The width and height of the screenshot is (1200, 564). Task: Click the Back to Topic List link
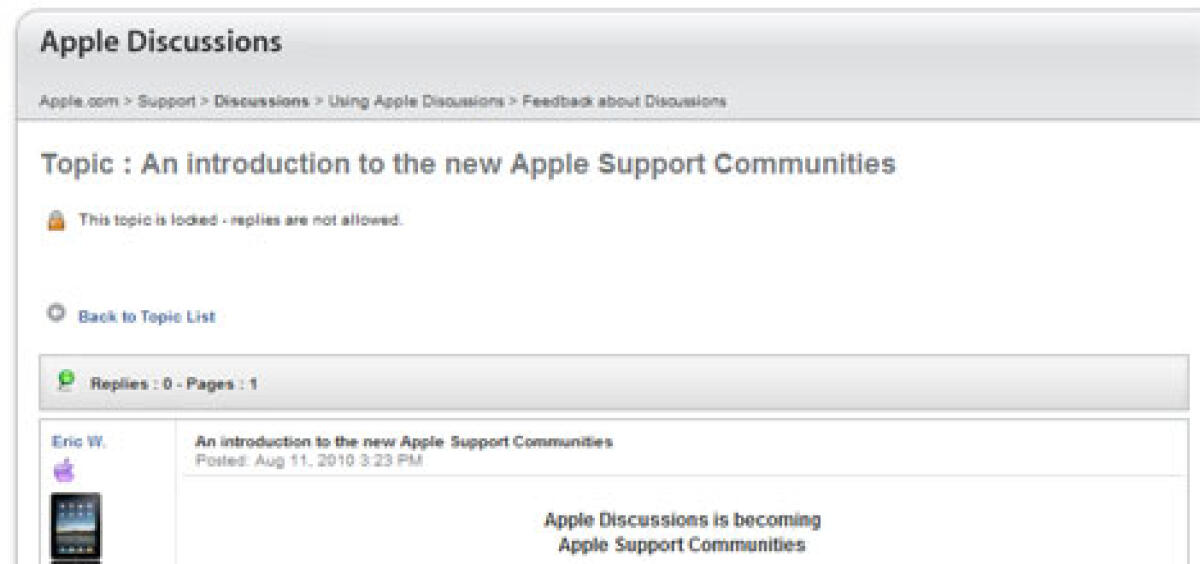click(x=147, y=317)
